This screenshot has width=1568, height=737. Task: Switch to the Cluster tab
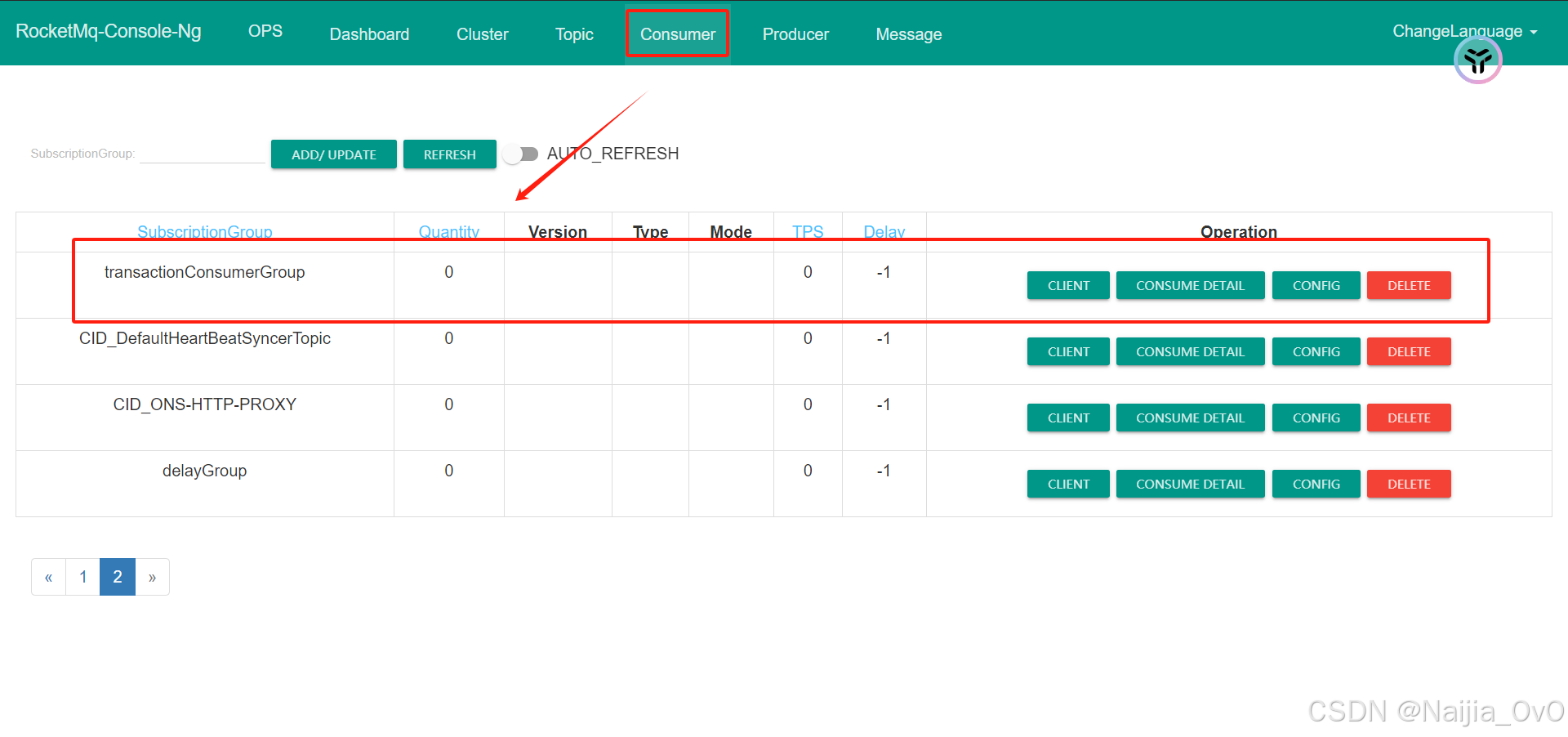pos(482,34)
